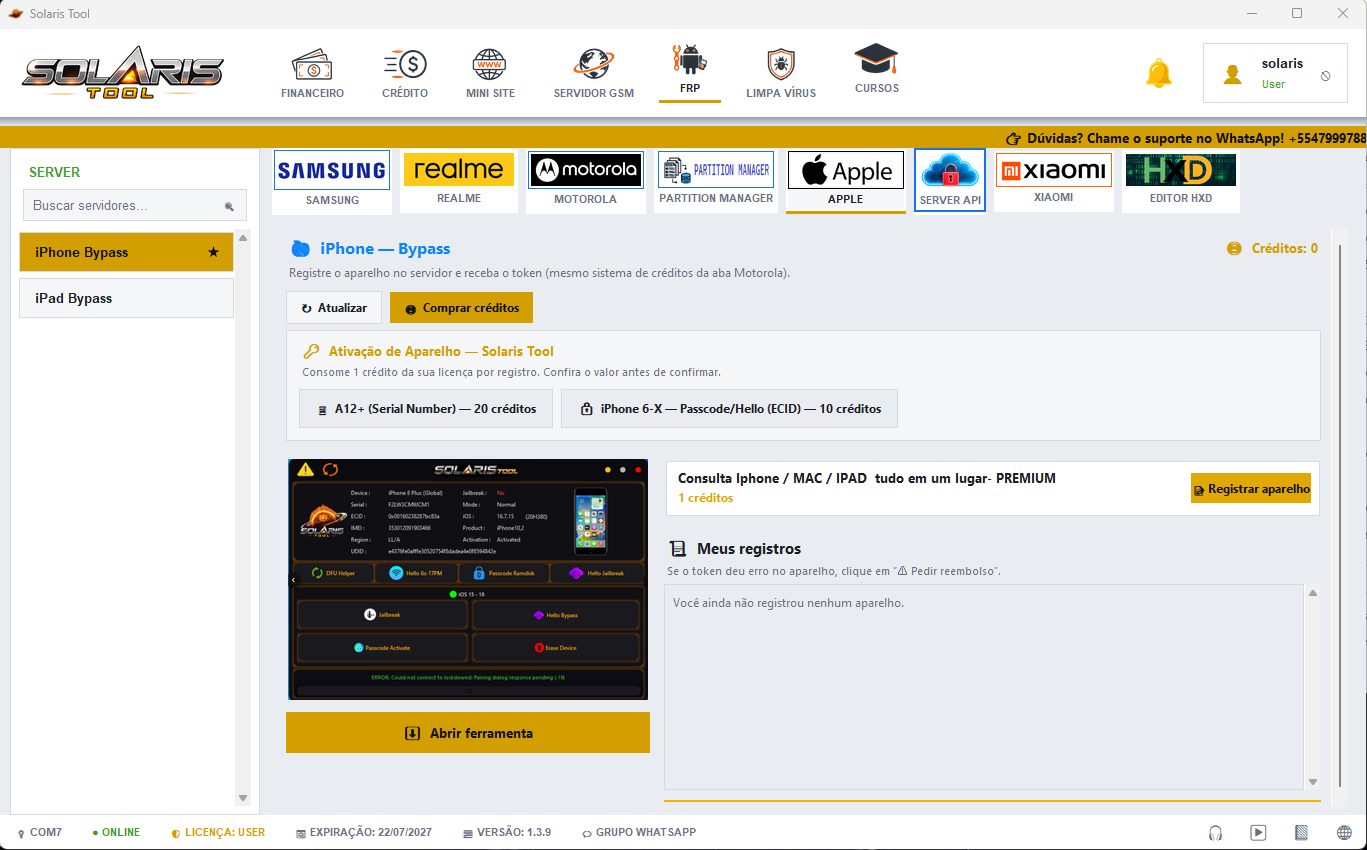Click the Abrir ferramenta button
Image resolution: width=1367 pixels, height=850 pixels.
468,733
